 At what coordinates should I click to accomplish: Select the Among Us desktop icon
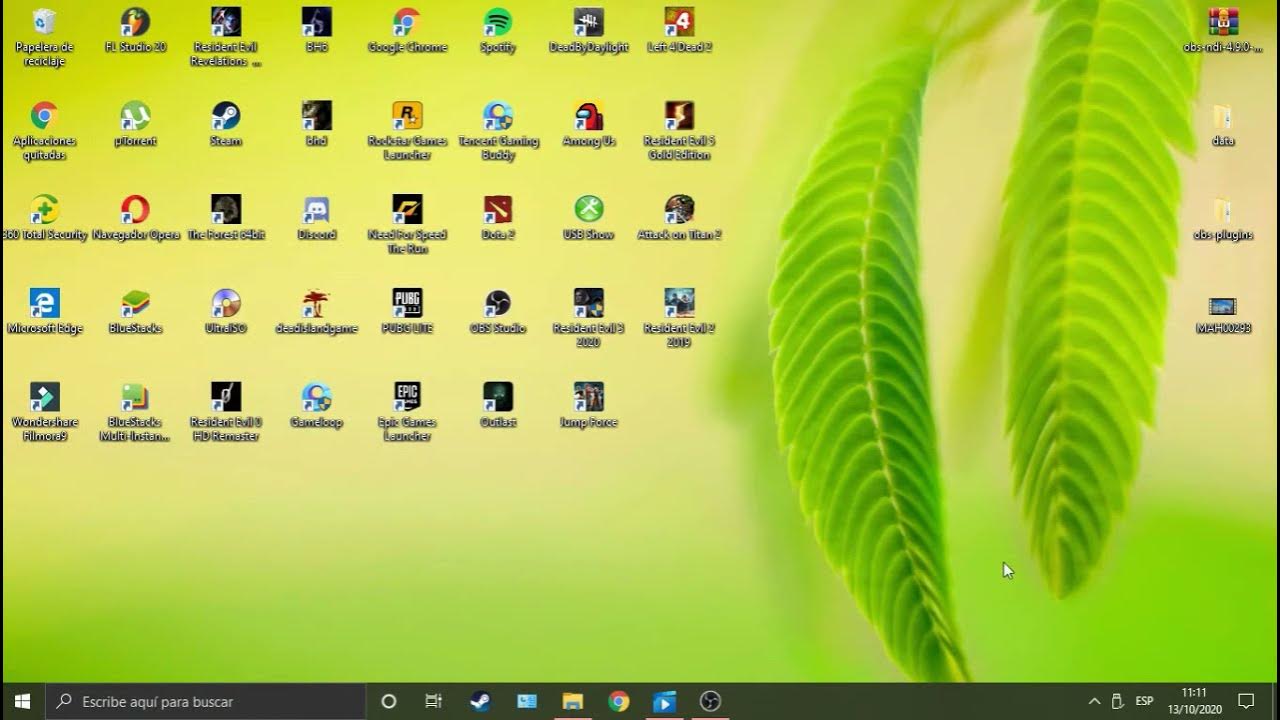click(589, 124)
